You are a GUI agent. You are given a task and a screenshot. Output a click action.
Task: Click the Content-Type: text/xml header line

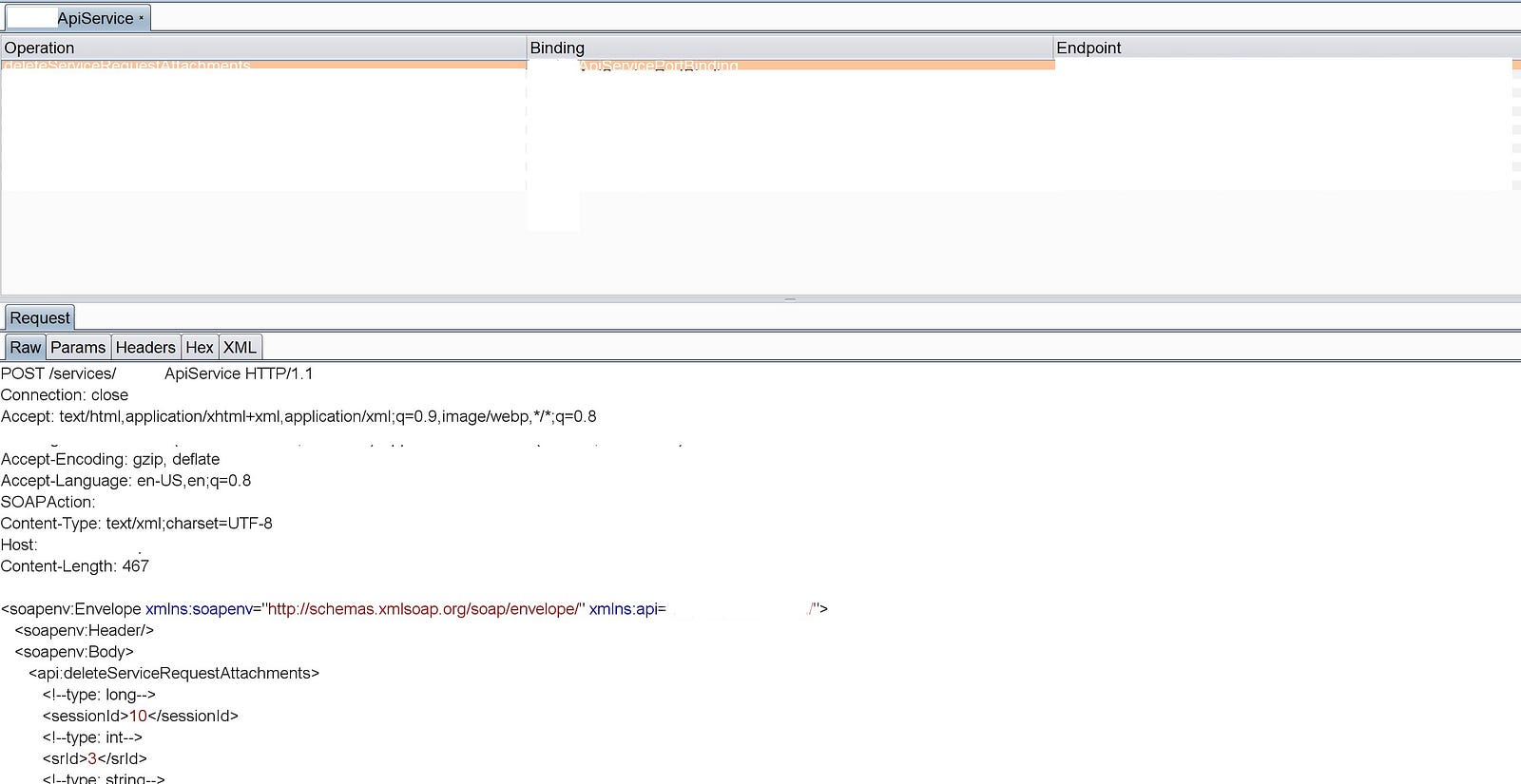137,524
